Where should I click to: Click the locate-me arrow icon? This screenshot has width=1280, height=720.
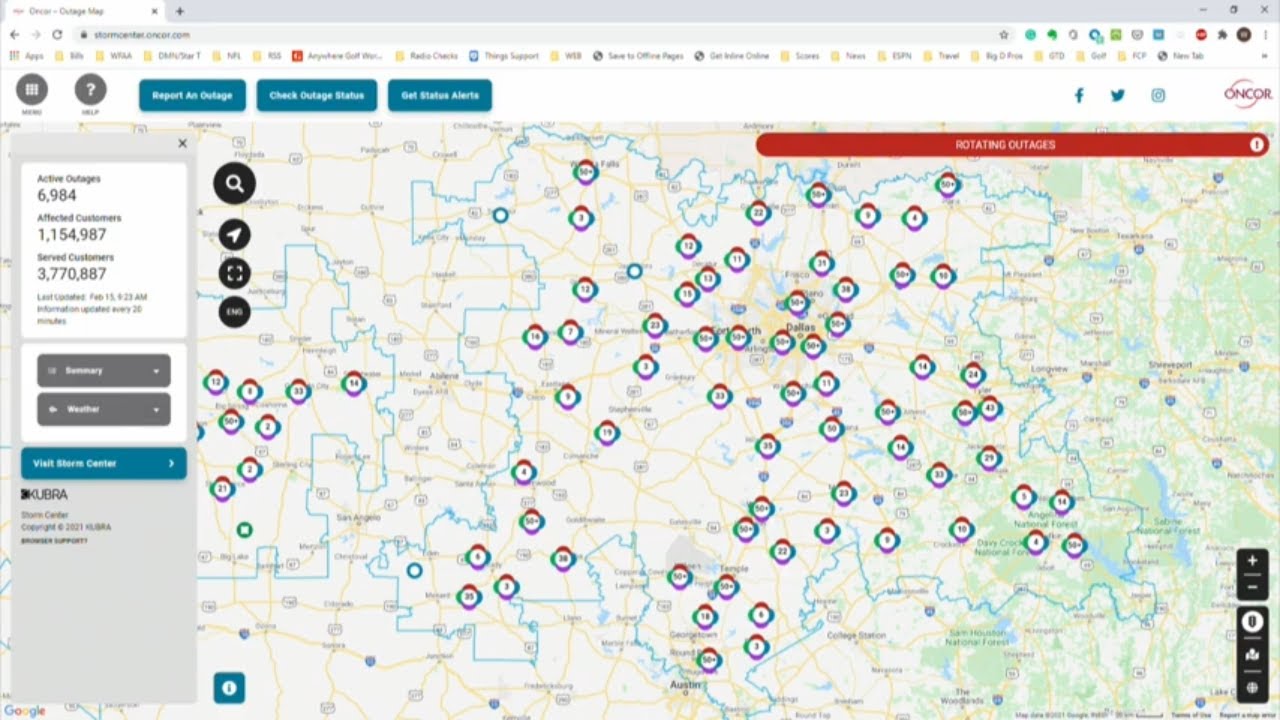(234, 235)
